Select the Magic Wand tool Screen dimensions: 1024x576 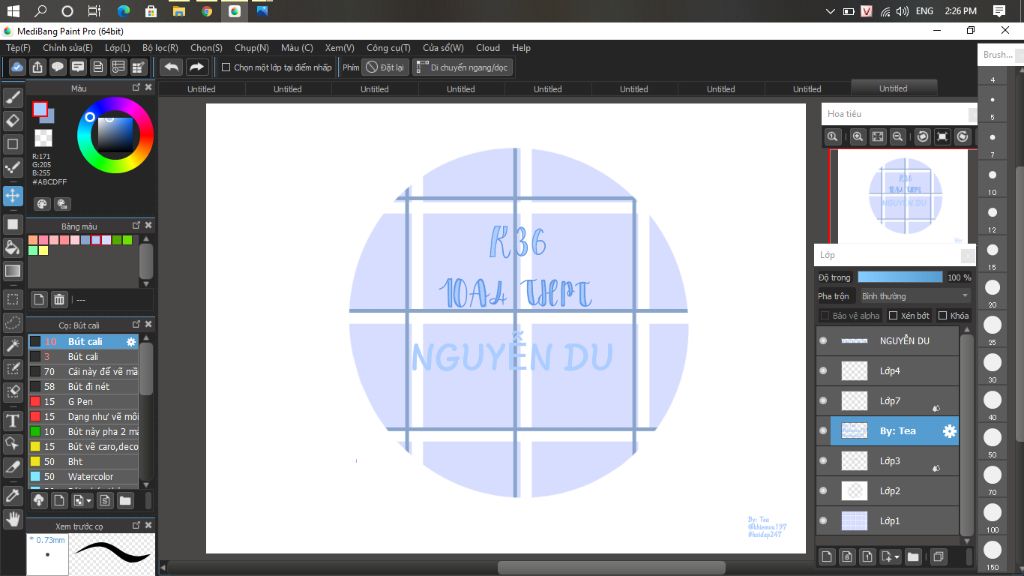12,345
